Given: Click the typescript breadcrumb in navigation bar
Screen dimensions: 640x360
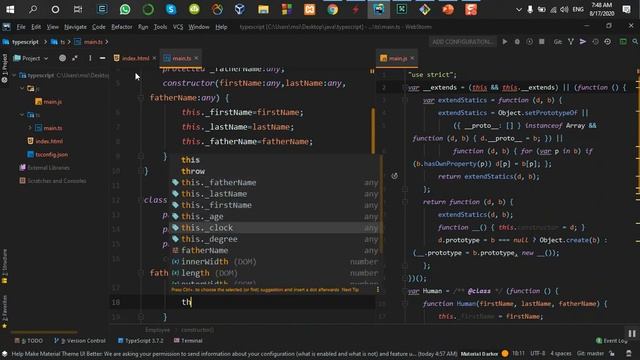Looking at the screenshot, I should pyautogui.click(x=25, y=42).
